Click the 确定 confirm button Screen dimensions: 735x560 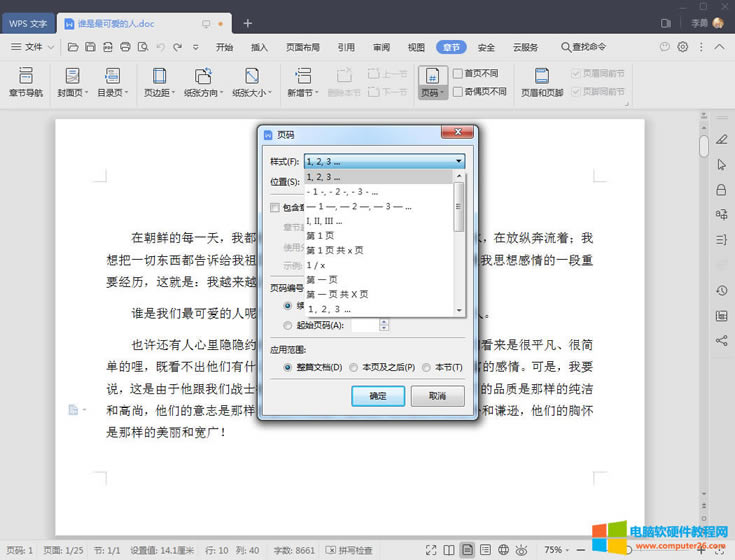coord(377,396)
